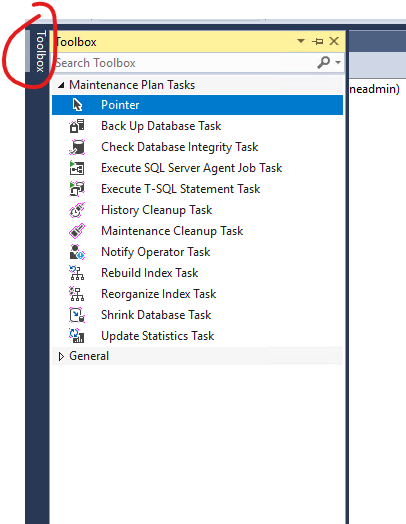Click the Update Statistics Task icon
Viewport: 406px width, 524px height.
[x=77, y=336]
